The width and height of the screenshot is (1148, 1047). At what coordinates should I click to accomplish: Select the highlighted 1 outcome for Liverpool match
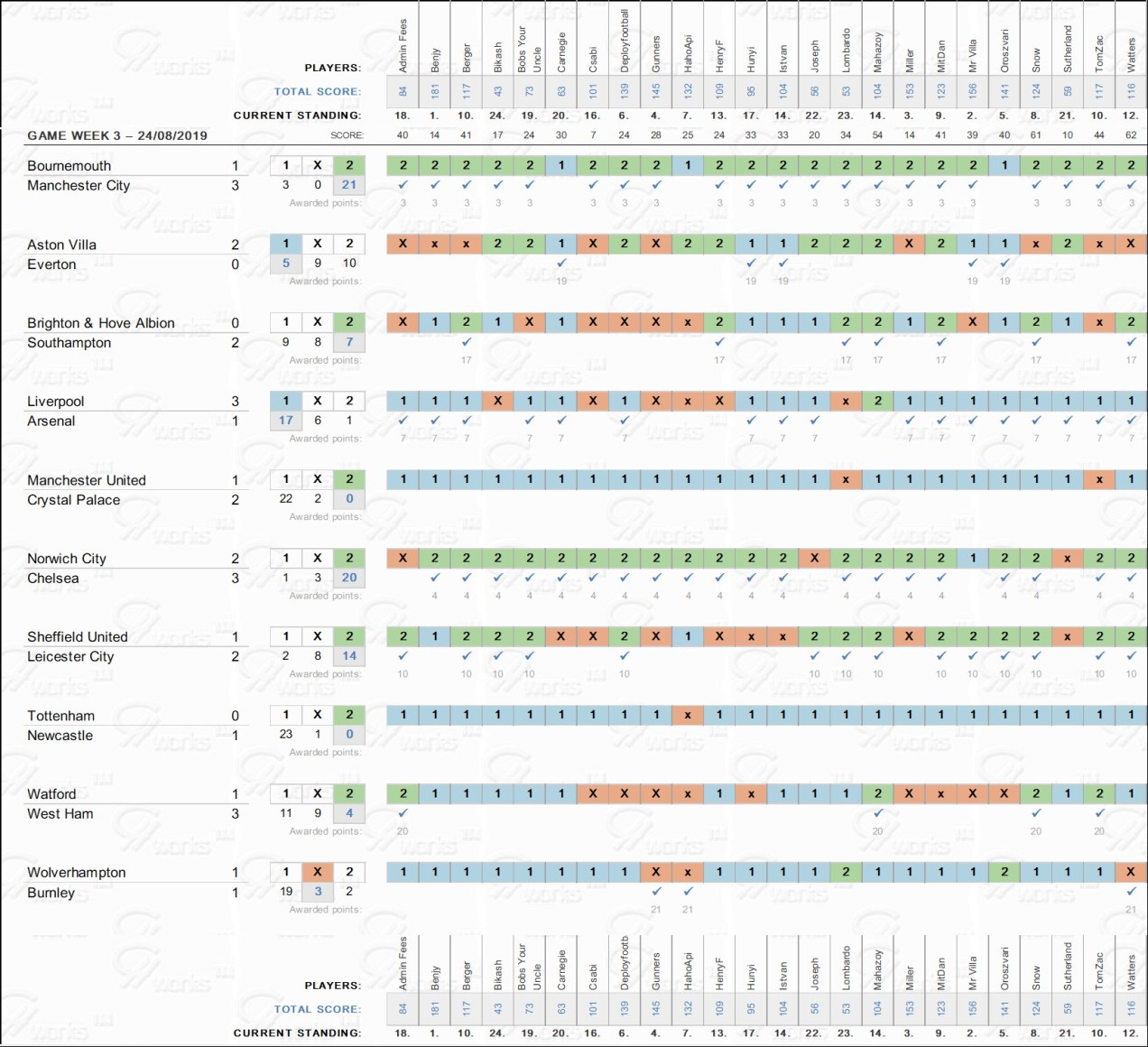(x=286, y=401)
